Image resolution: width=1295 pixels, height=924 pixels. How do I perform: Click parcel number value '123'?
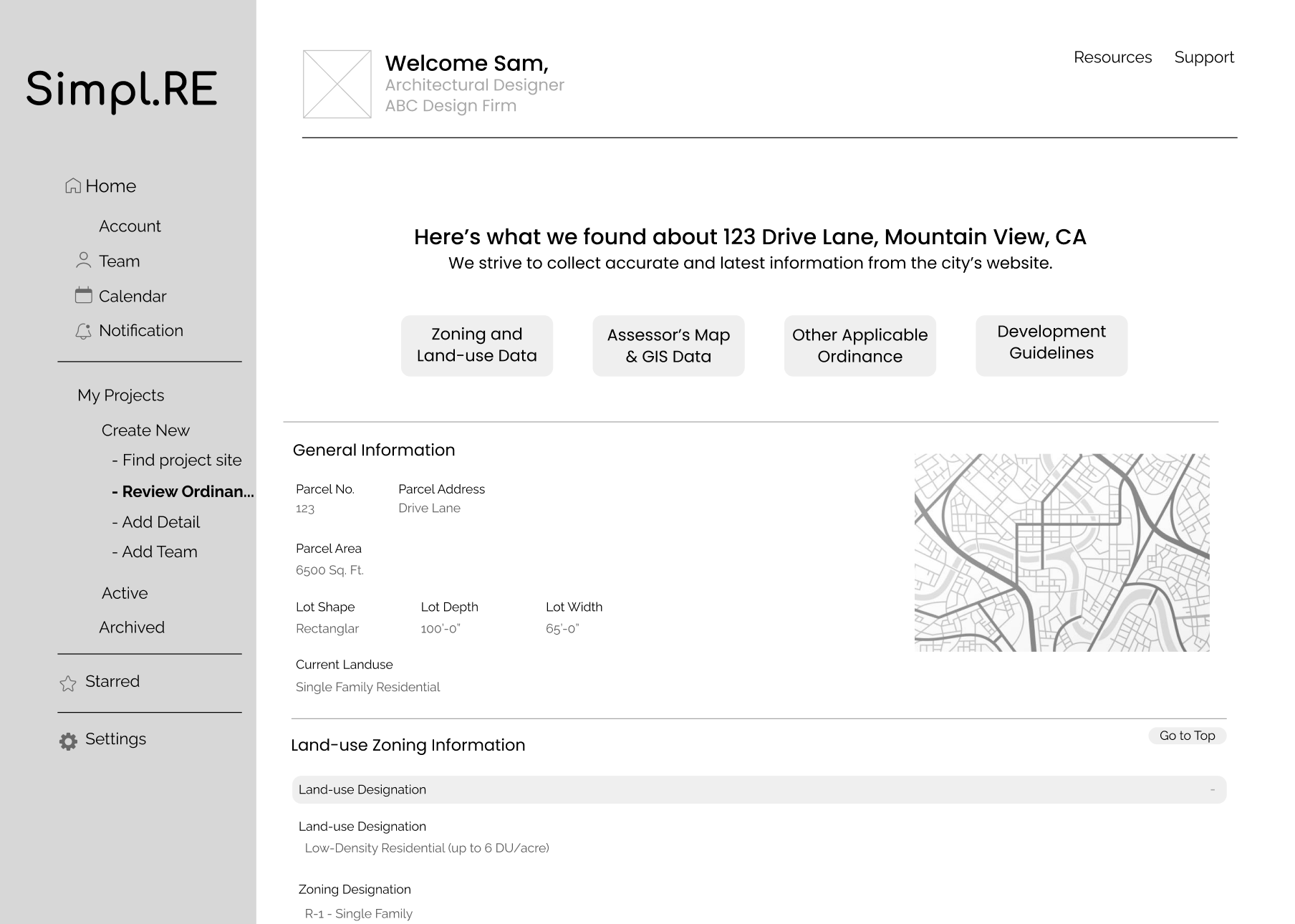tap(305, 509)
